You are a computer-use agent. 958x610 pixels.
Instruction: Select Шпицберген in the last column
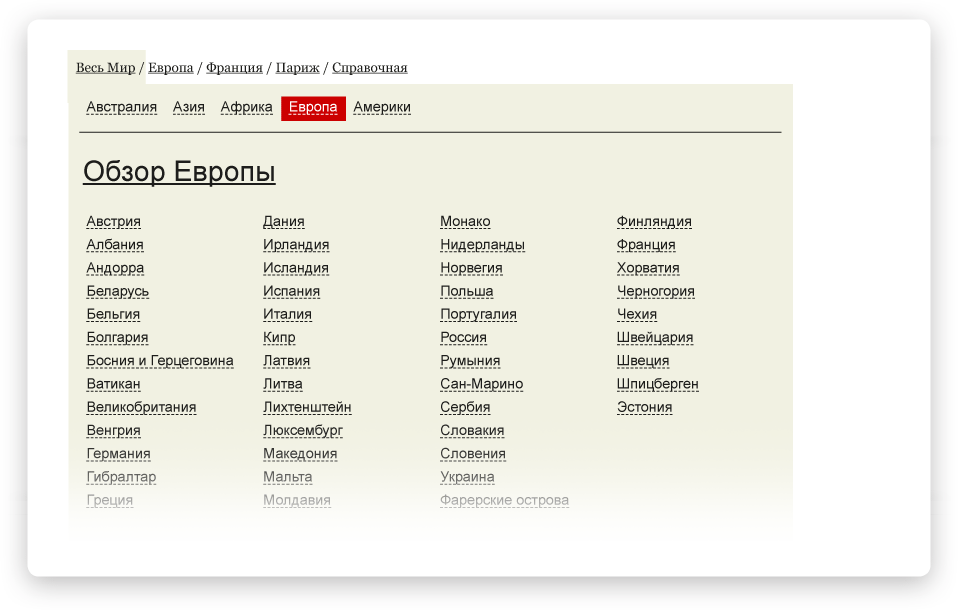point(657,385)
